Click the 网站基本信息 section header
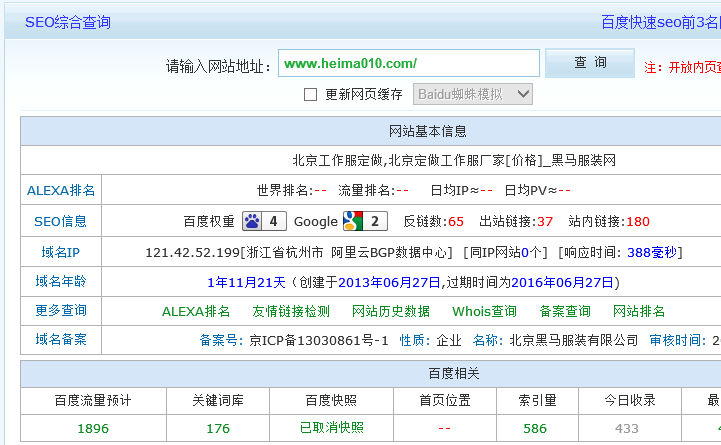Image resolution: width=721 pixels, height=445 pixels. click(428, 131)
